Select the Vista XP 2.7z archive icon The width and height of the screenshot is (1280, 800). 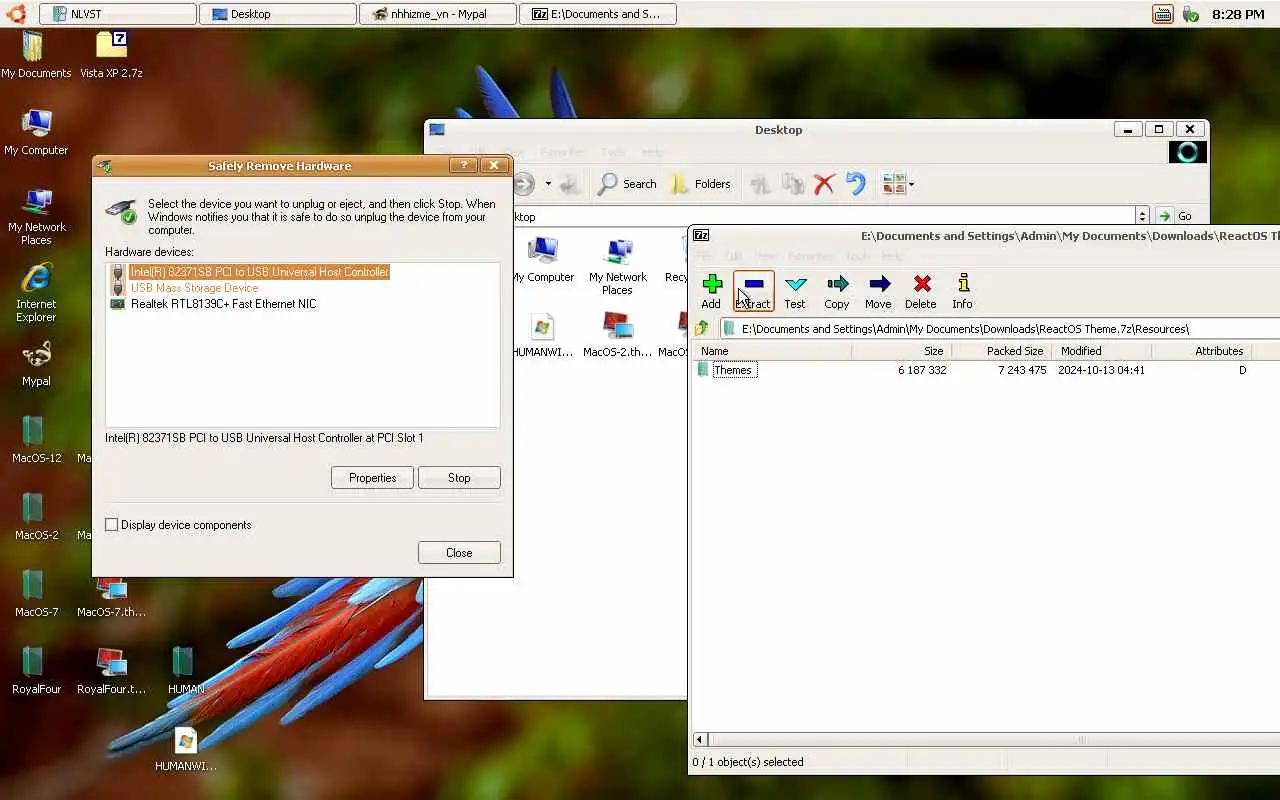point(111,54)
